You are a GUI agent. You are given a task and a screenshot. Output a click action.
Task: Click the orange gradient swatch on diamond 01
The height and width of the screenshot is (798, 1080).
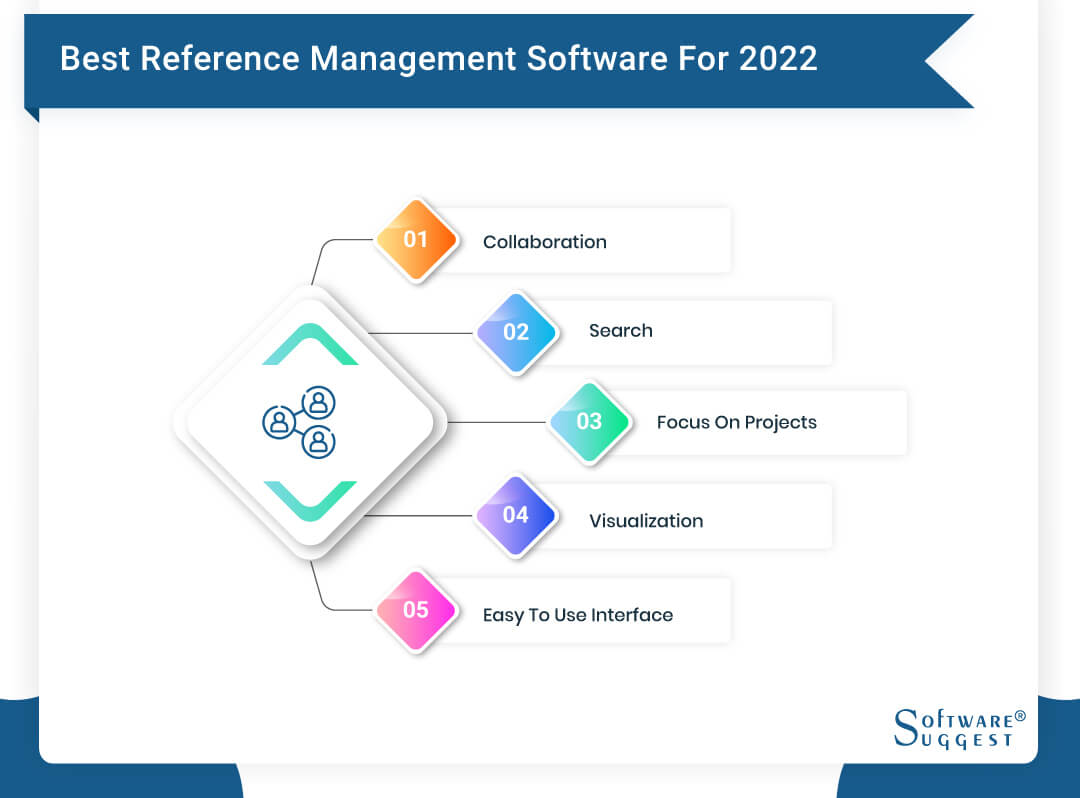point(417,238)
